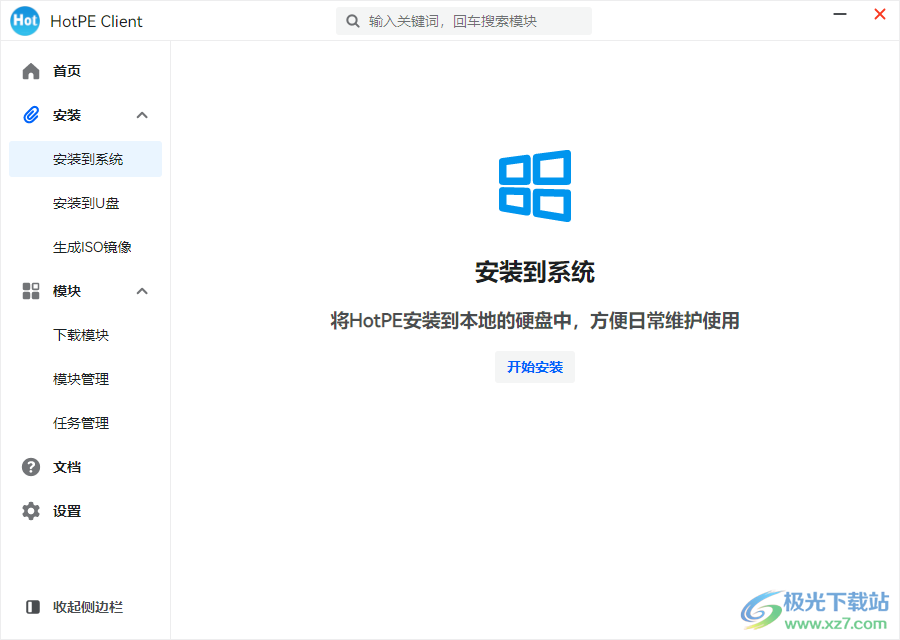
Task: Click the modules grid icon beside 模块
Action: pos(31,291)
